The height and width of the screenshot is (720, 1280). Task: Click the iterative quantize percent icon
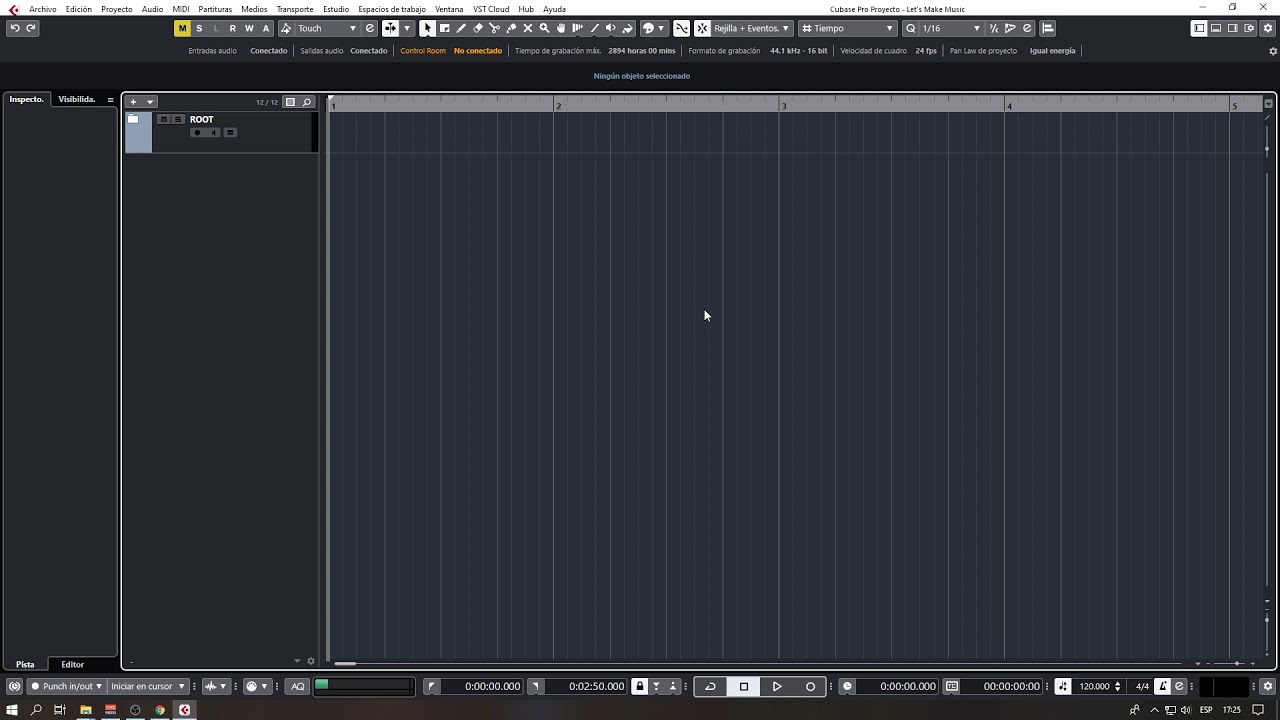993,28
